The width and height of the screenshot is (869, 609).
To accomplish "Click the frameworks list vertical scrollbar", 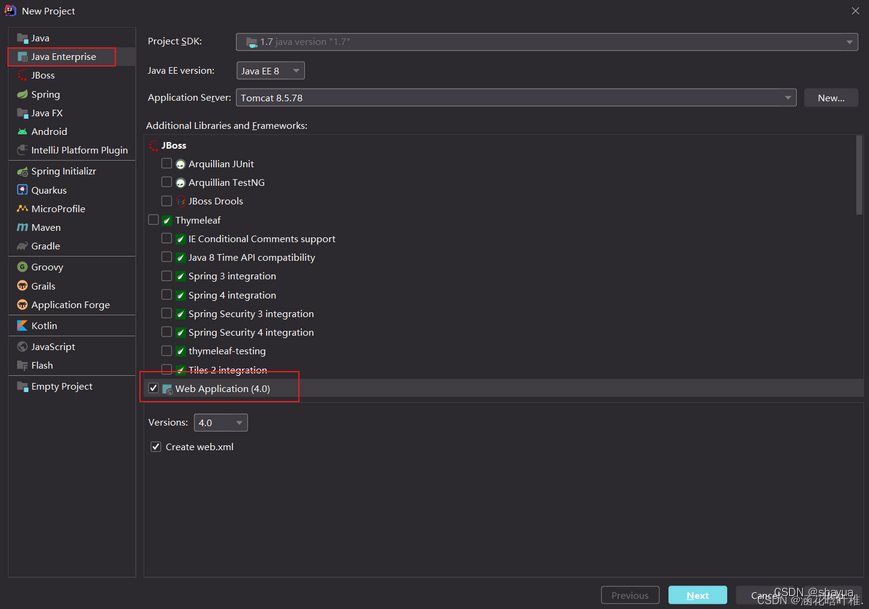I will pos(859,175).
